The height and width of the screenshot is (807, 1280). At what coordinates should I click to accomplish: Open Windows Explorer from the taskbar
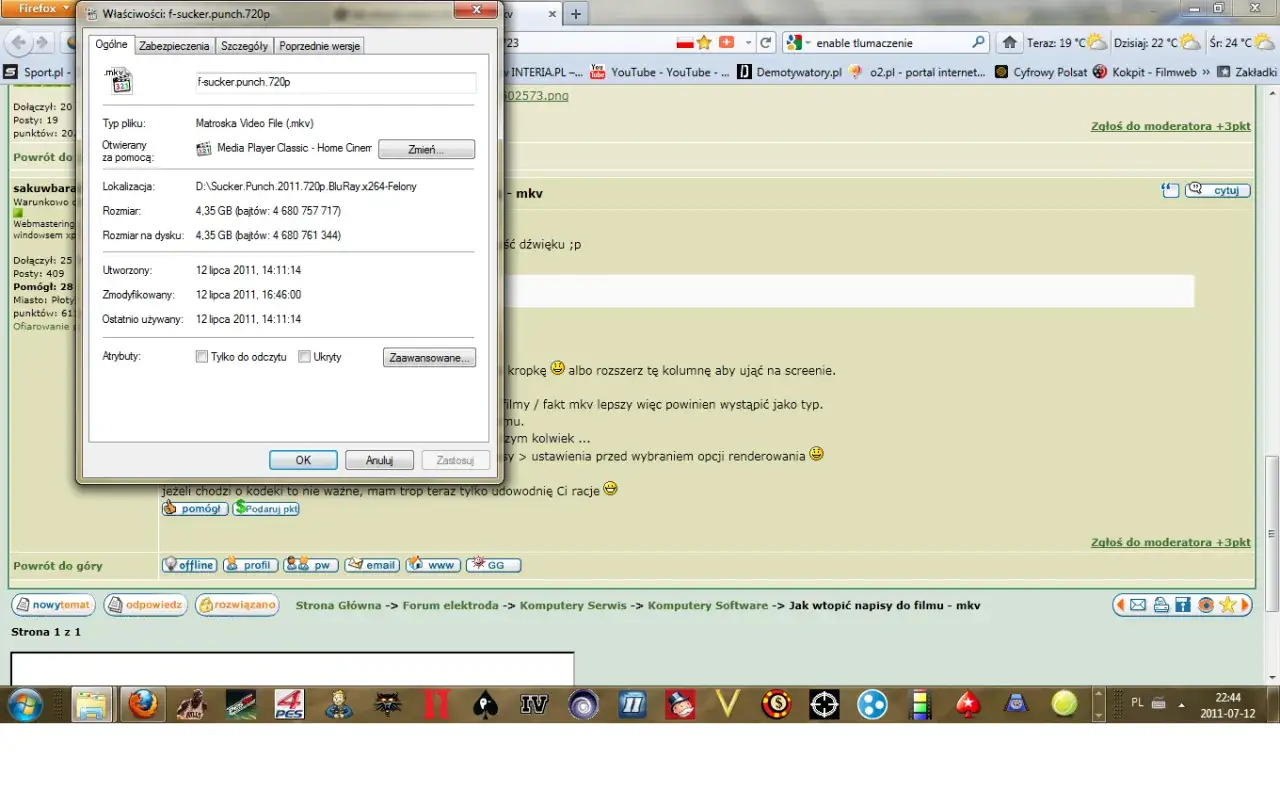(91, 705)
